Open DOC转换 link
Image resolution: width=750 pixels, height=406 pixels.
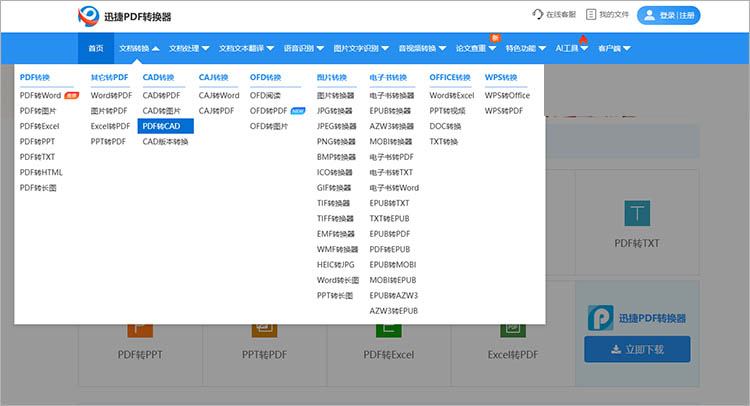tap(445, 126)
